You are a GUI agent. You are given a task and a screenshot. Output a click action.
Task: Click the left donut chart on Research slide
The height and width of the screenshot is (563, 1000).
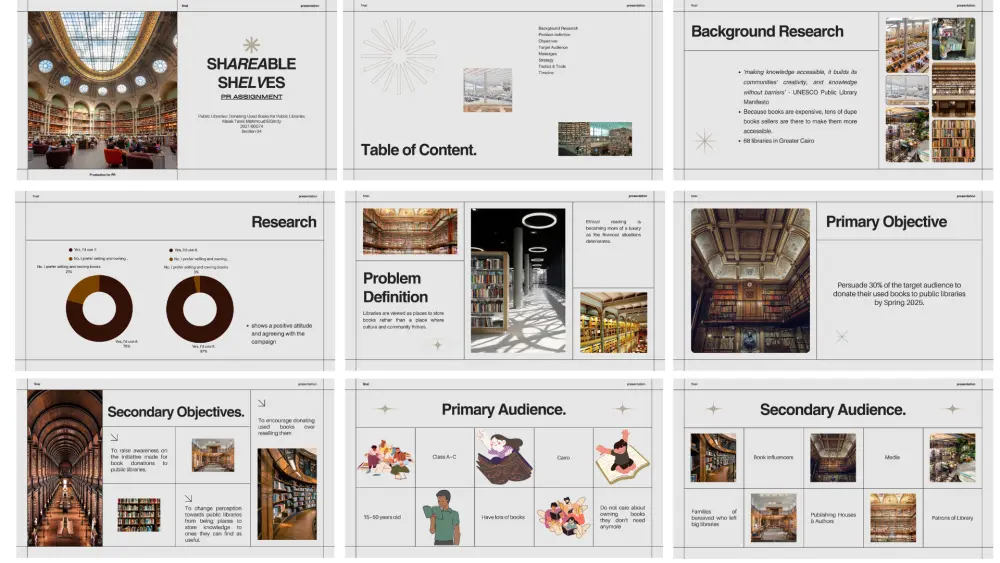(x=99, y=309)
